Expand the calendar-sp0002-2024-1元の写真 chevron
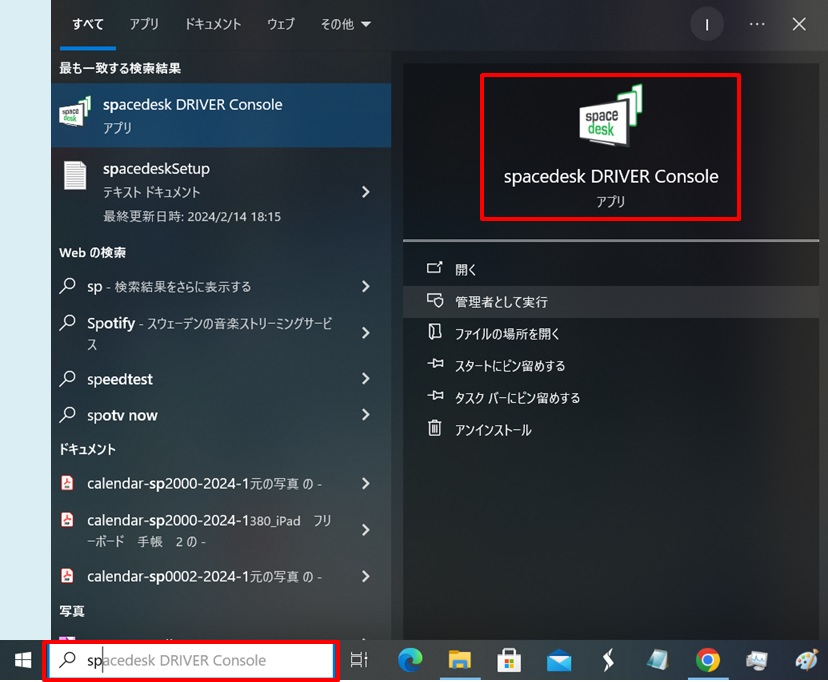 pyautogui.click(x=365, y=576)
